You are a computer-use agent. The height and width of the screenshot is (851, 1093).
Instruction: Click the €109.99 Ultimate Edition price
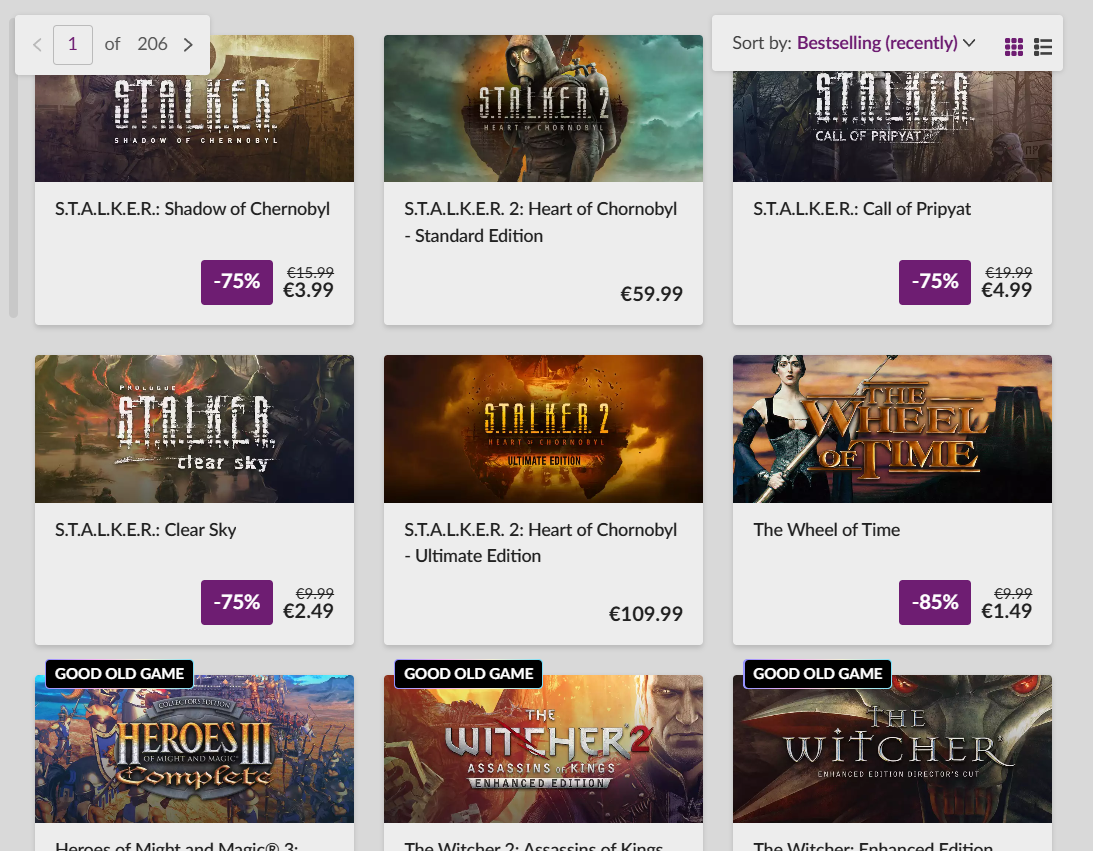click(646, 614)
